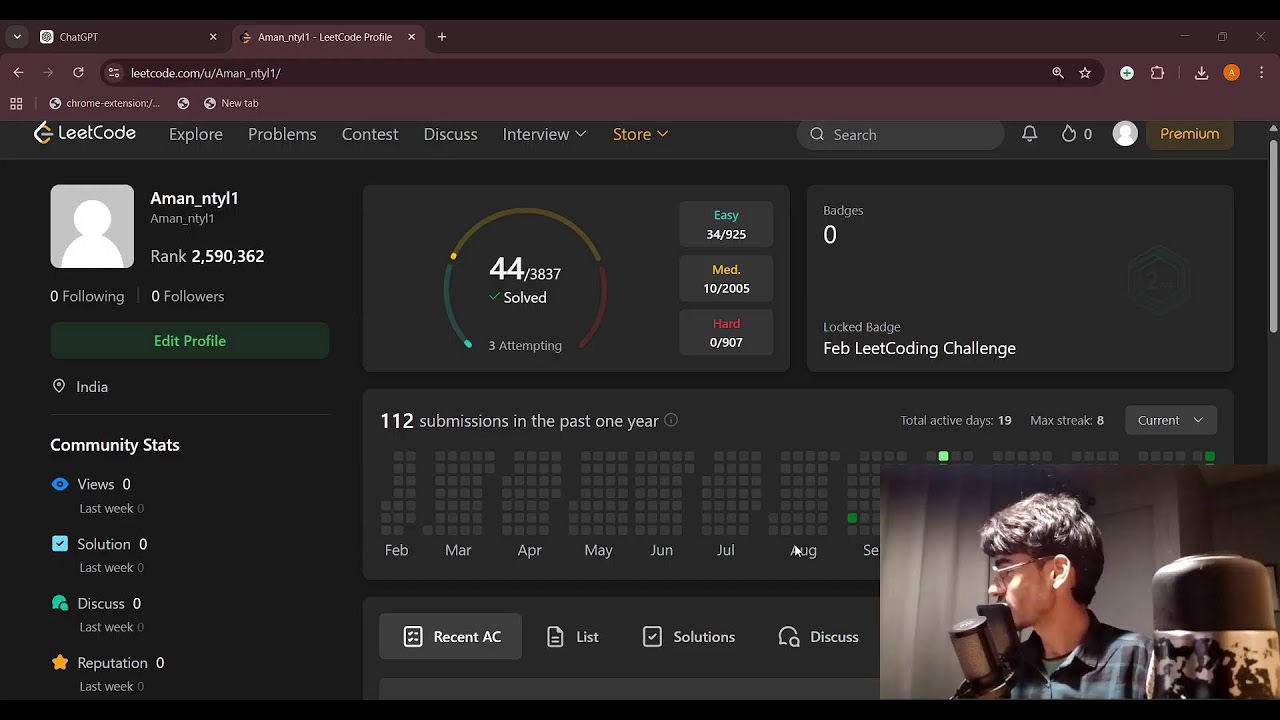Open the tab search dropdown arrow
Image resolution: width=1280 pixels, height=720 pixels.
[x=17, y=37]
